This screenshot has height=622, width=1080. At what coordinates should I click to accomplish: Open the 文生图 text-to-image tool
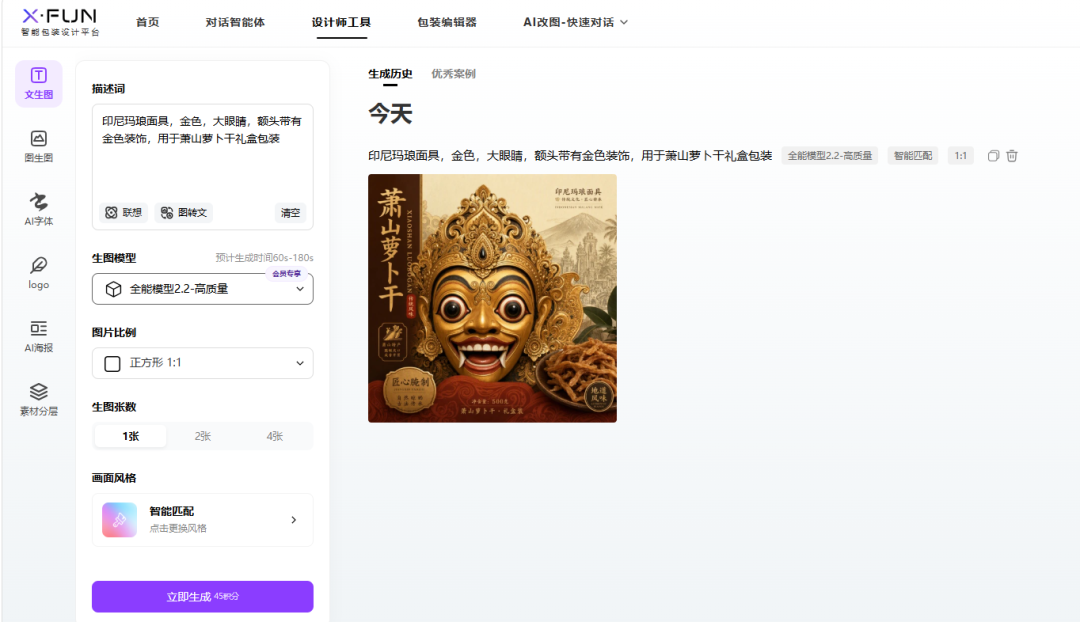39,83
